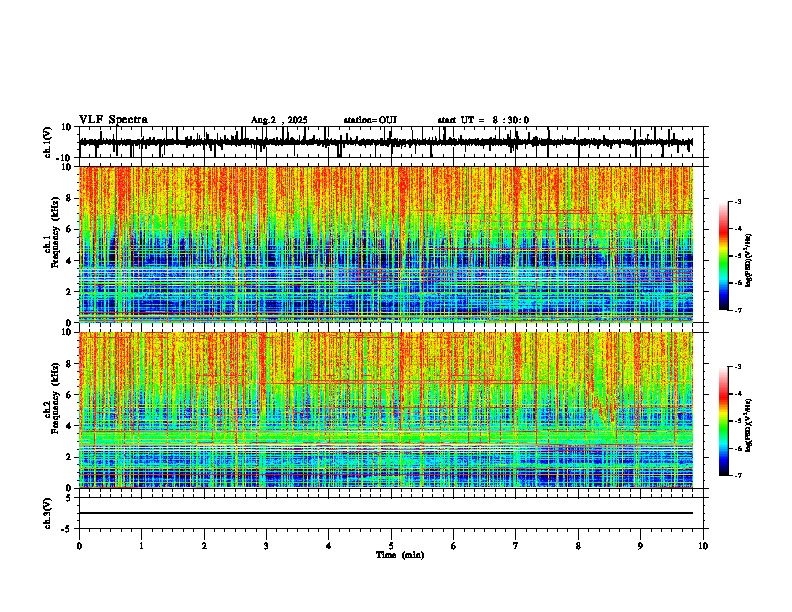This screenshot has height=612, width=792.
Task: Click time axis tick label "3"
Action: click(266, 546)
